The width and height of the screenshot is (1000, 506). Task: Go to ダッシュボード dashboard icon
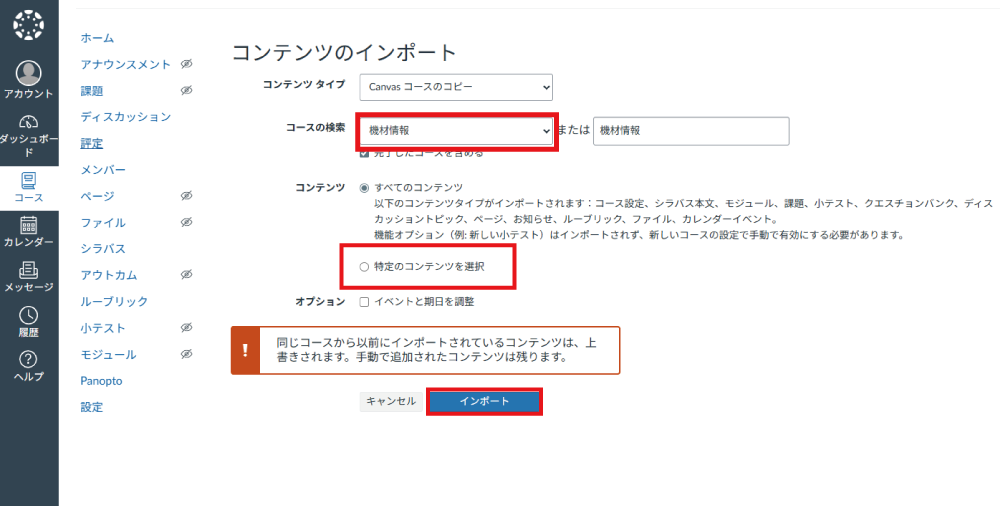pos(29,122)
